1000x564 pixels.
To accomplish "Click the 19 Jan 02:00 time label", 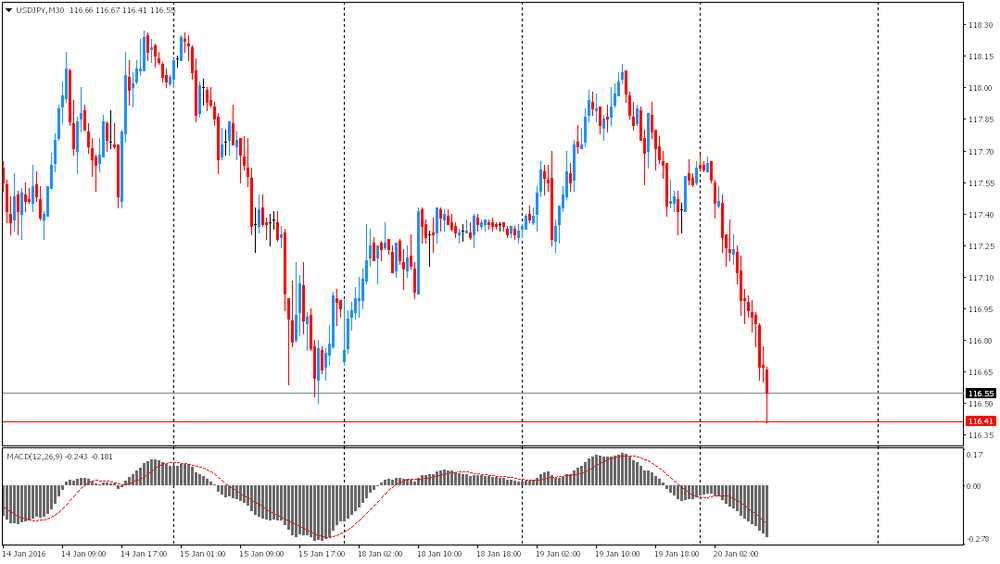I will tap(559, 554).
